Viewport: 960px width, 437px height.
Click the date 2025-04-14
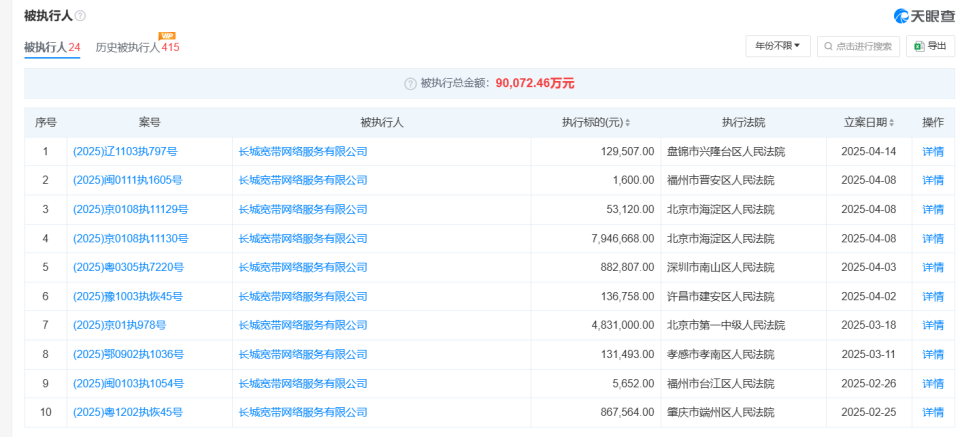pos(868,152)
